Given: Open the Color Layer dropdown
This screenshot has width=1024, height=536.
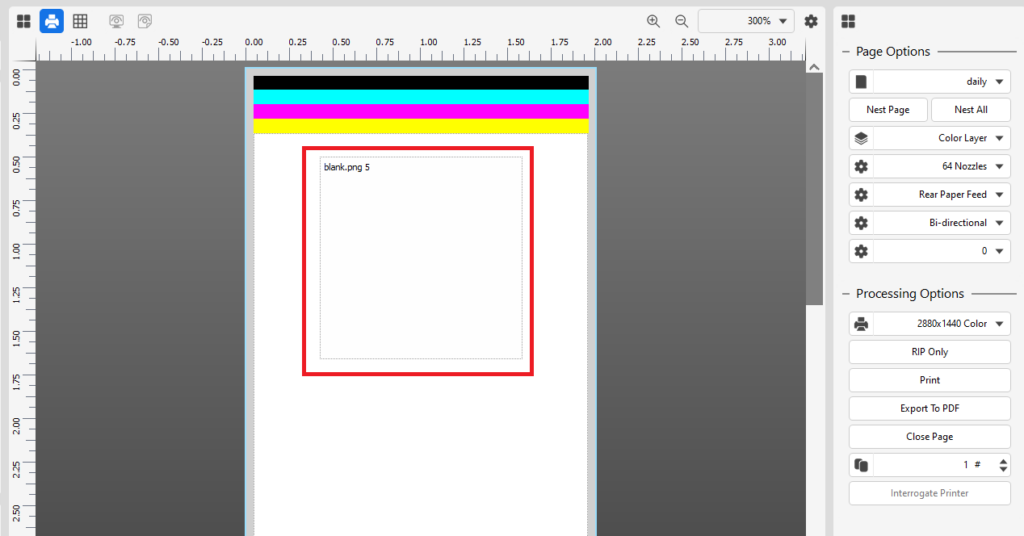Looking at the screenshot, I should pos(942,138).
